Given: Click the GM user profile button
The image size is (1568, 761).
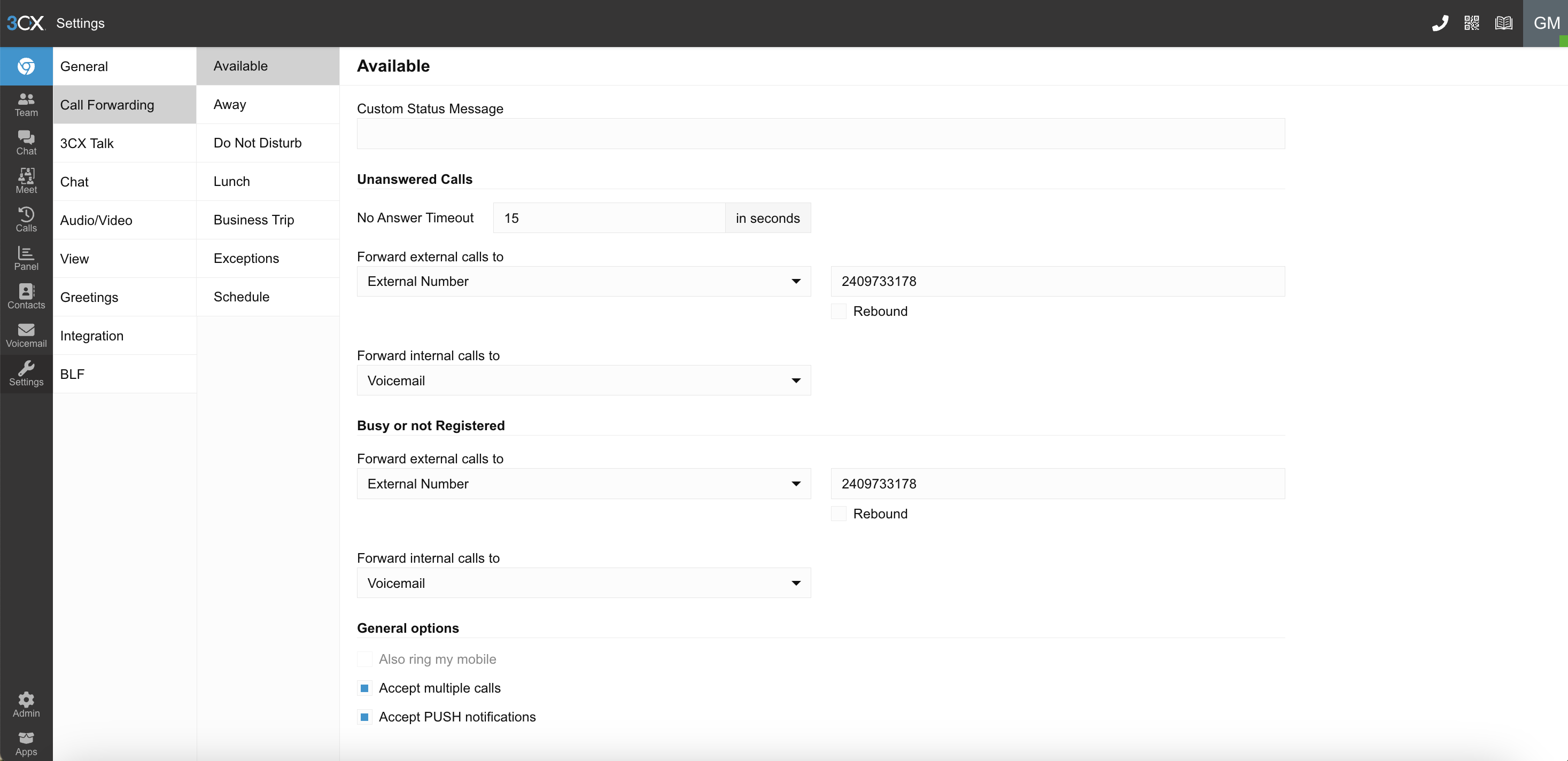Looking at the screenshot, I should point(1545,23).
